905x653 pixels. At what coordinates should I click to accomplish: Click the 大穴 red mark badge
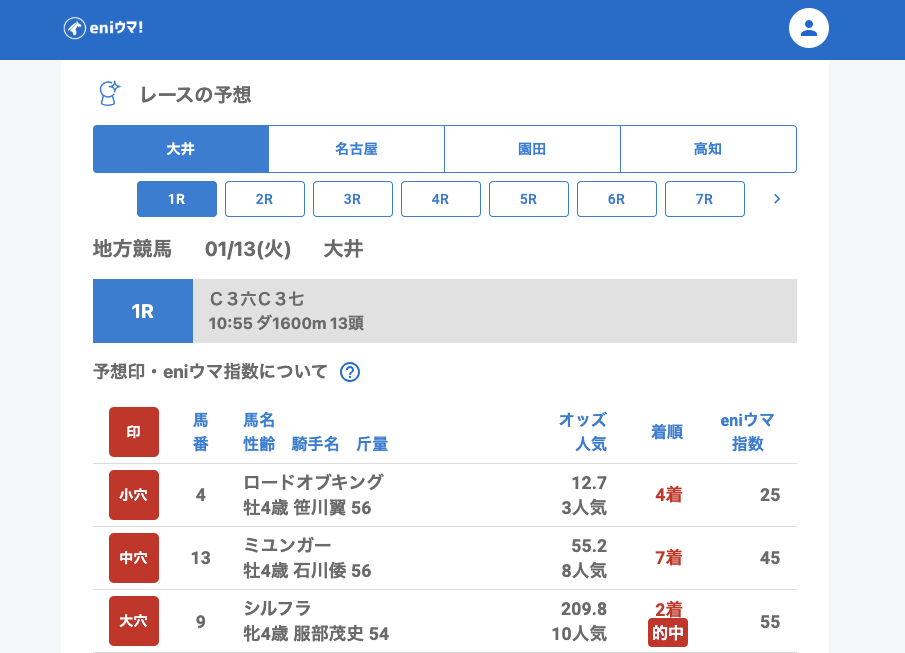134,621
